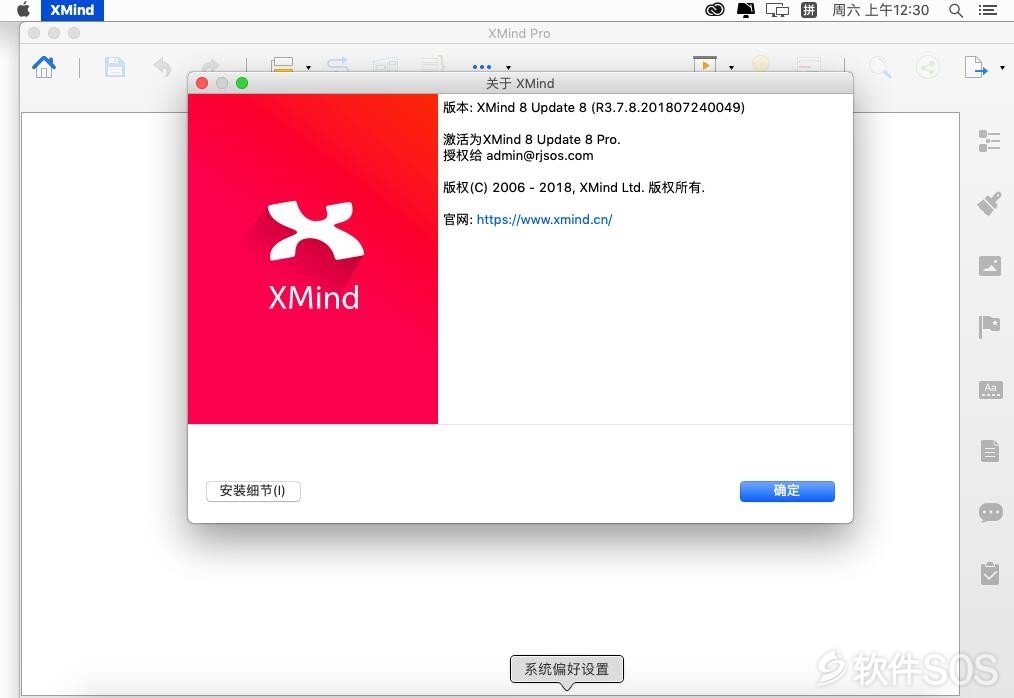Click the green Share icon

coord(928,67)
